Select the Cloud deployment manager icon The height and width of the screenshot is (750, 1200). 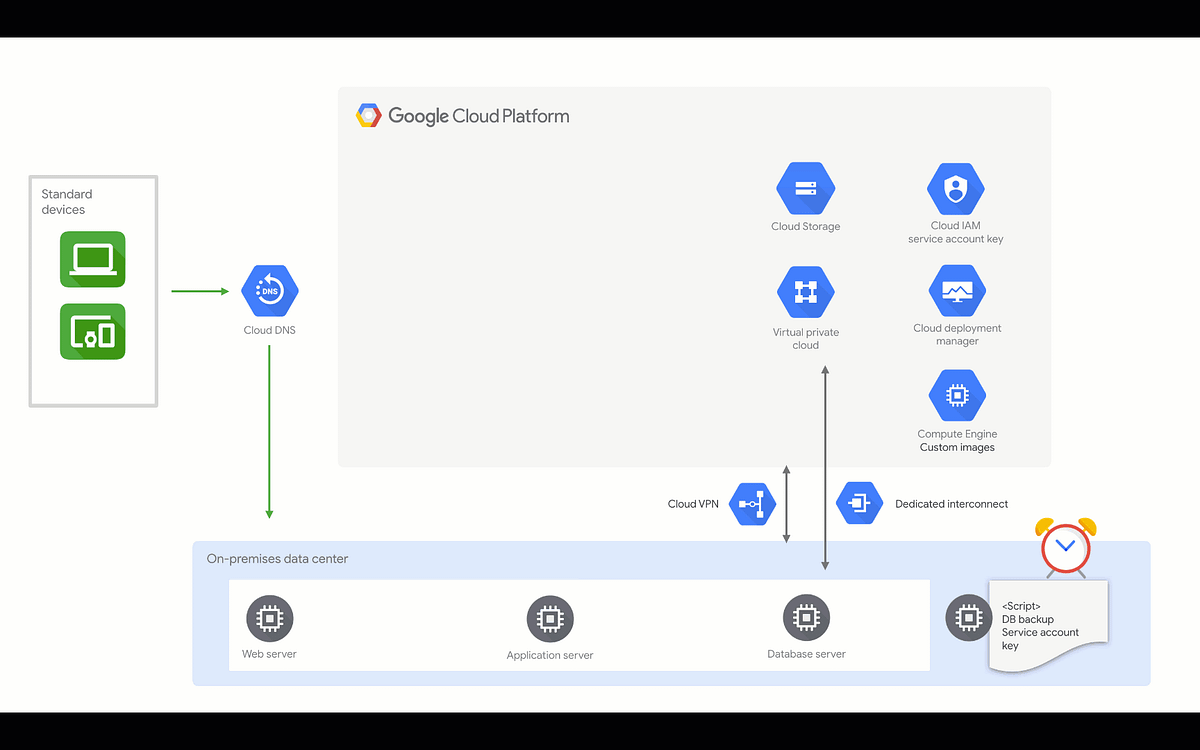(x=956, y=291)
